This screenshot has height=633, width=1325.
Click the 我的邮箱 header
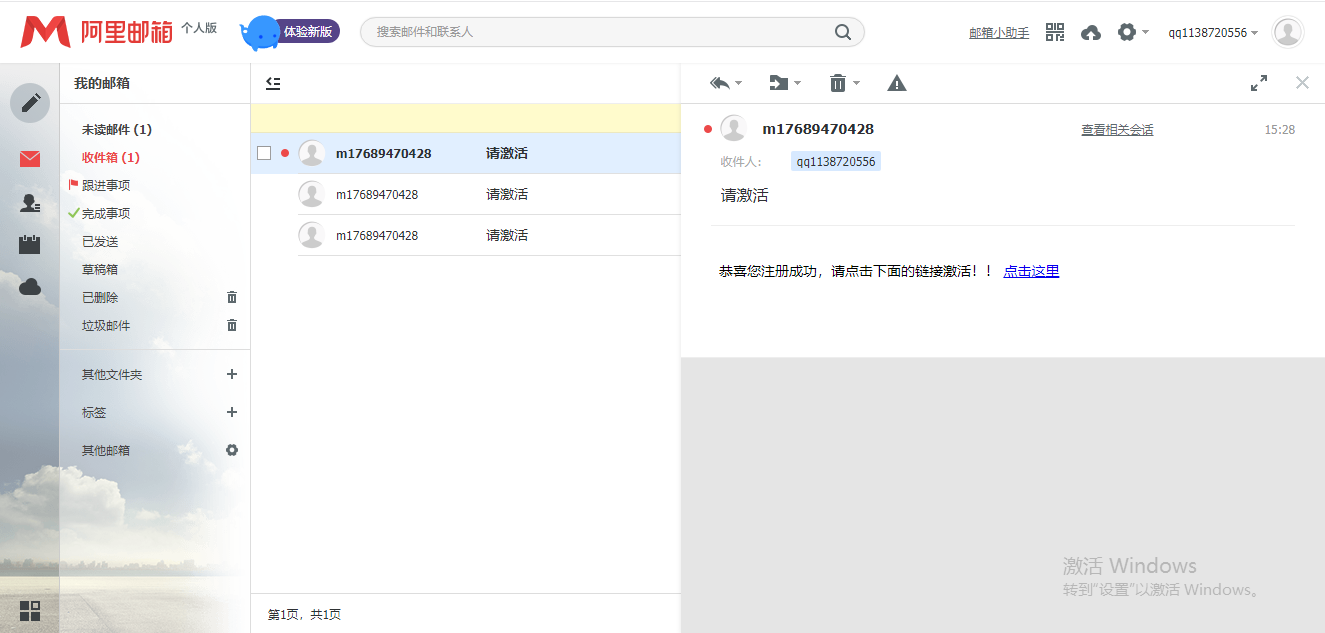[102, 84]
